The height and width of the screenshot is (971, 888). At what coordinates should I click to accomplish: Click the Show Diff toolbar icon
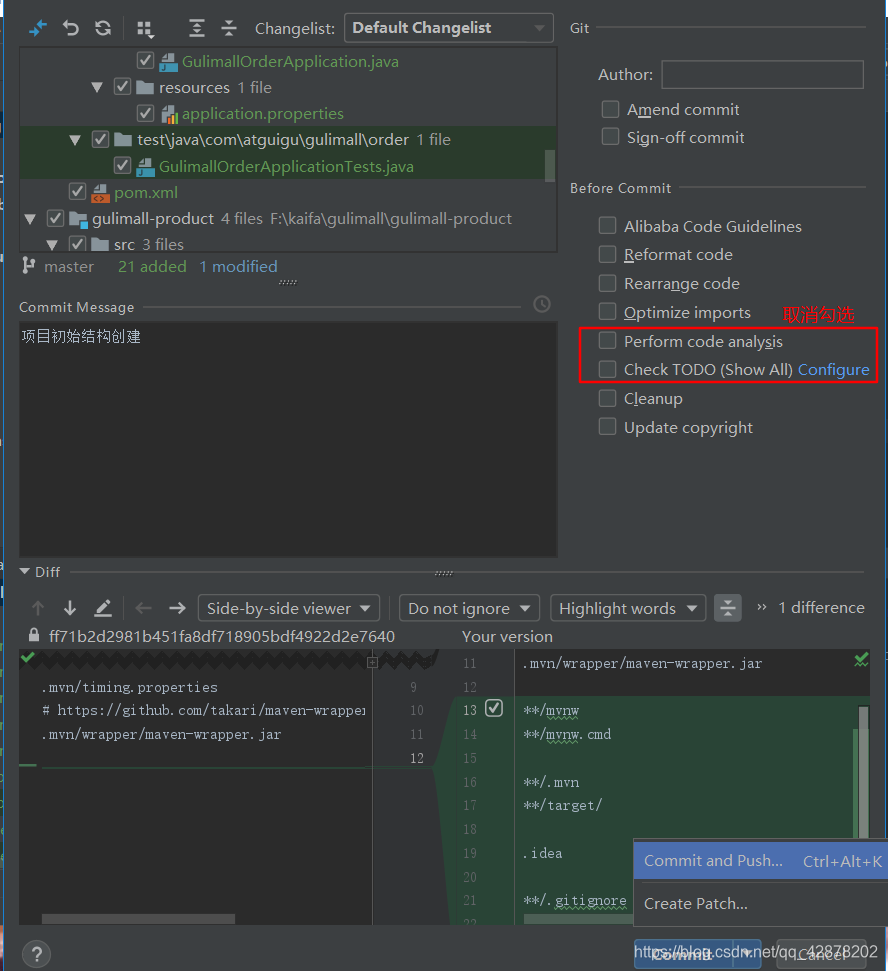click(x=38, y=28)
